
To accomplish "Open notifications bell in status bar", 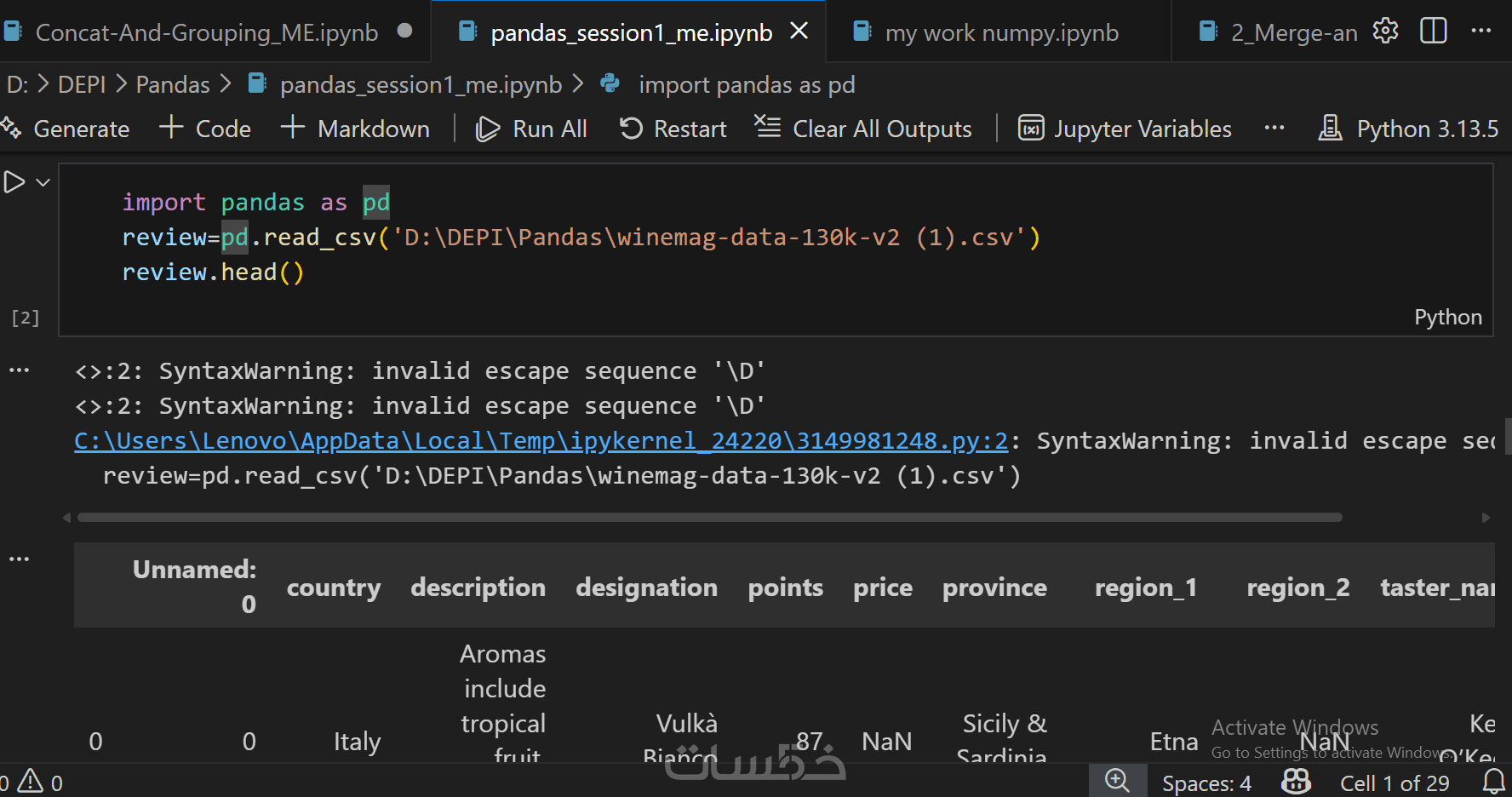I will (x=1494, y=782).
